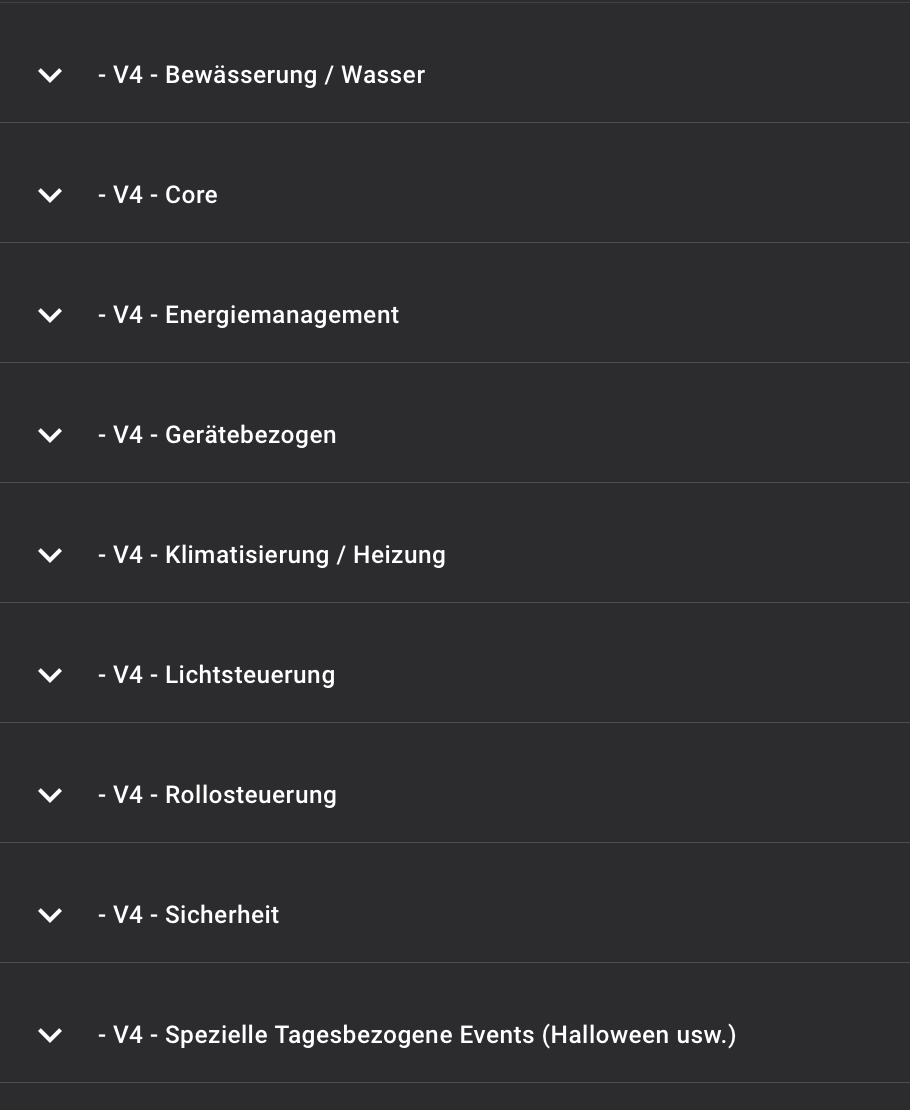
Task: Open the V4 - Gerätebezogen chevron icon
Action: point(51,435)
